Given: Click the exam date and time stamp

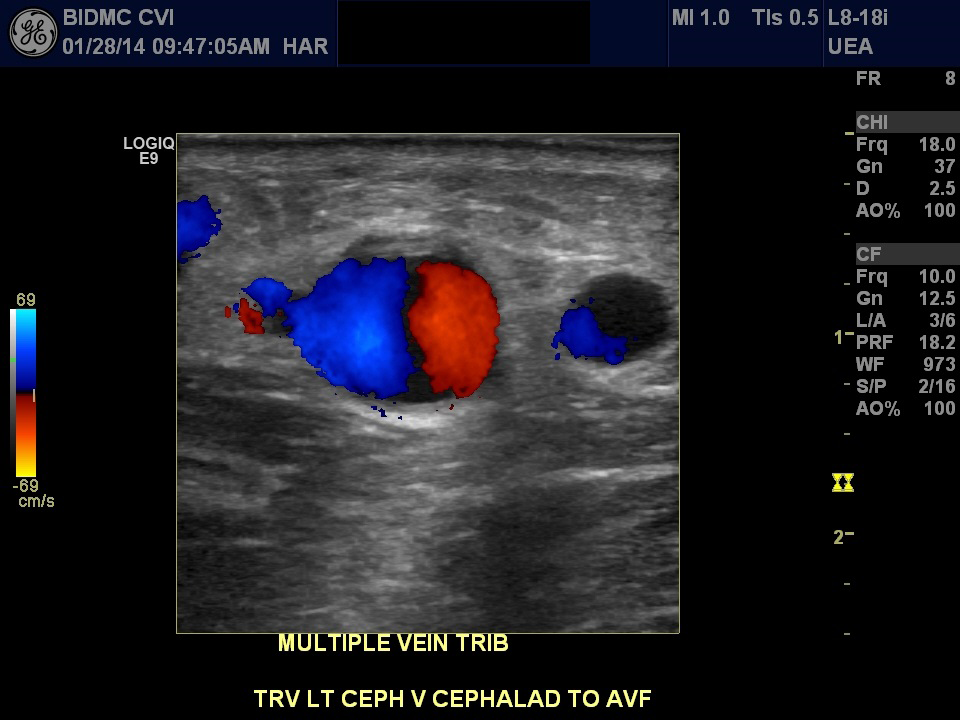Looking at the screenshot, I should point(165,46).
